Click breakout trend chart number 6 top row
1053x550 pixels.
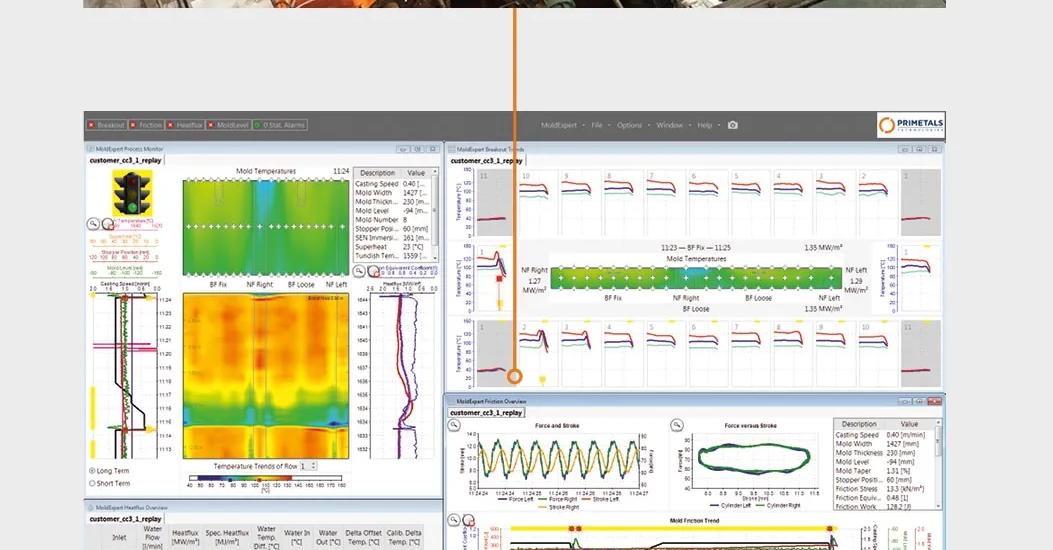tap(708, 202)
